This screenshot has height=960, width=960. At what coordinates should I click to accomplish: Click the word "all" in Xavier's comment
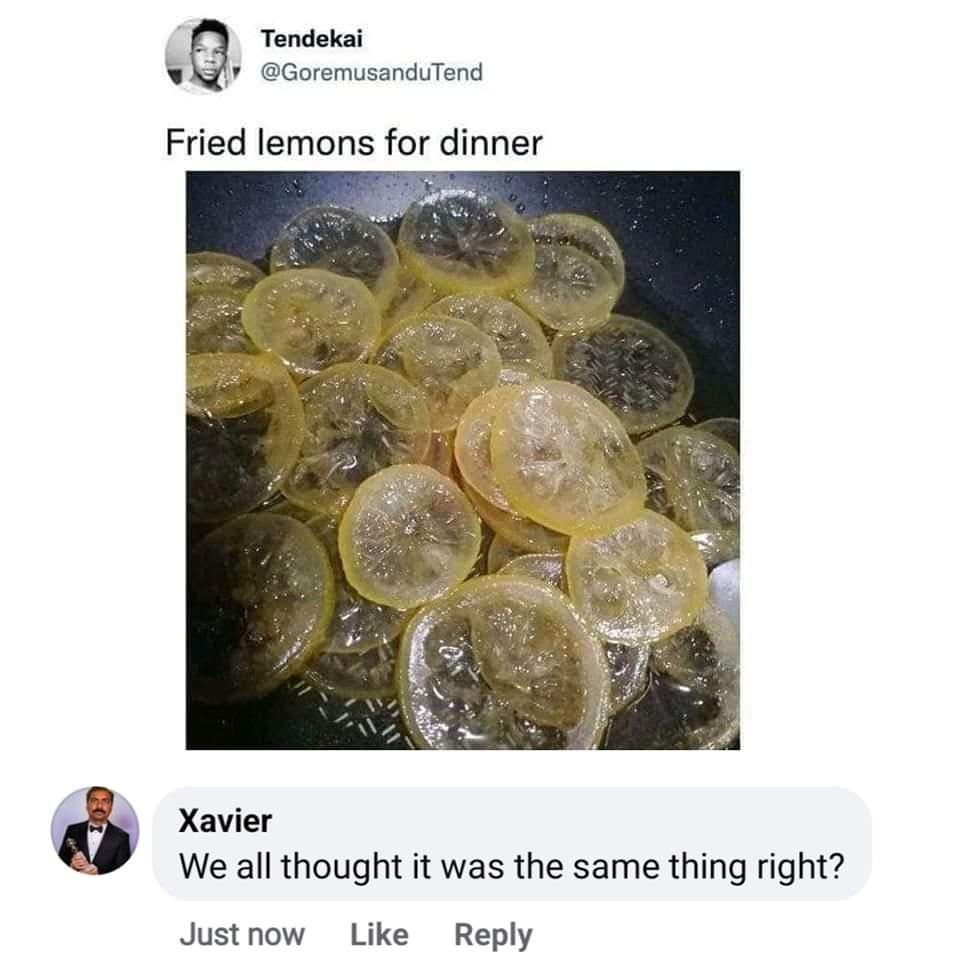pos(252,865)
